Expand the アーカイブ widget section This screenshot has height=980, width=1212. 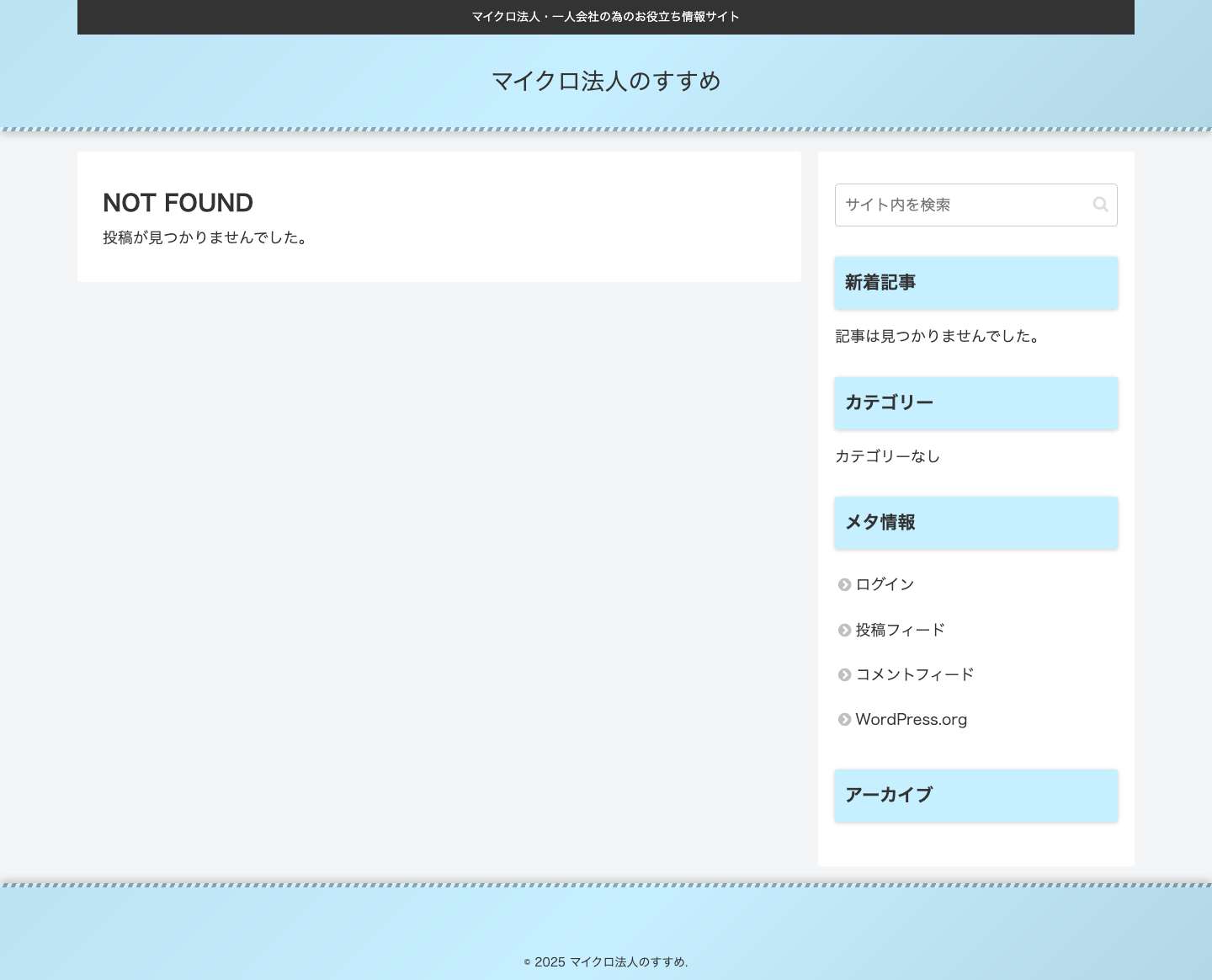[889, 795]
